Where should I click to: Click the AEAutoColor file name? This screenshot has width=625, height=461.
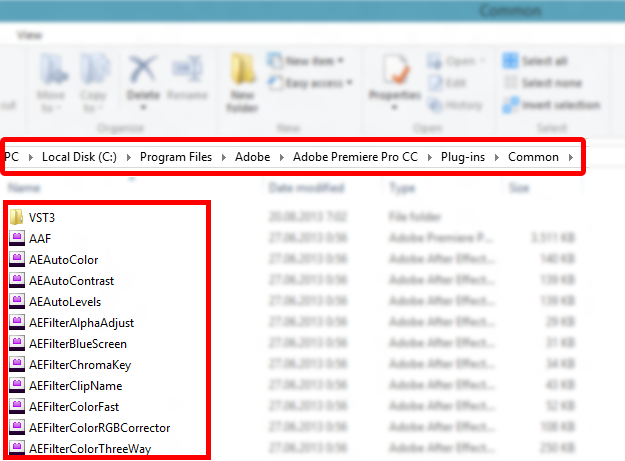click(x=63, y=260)
